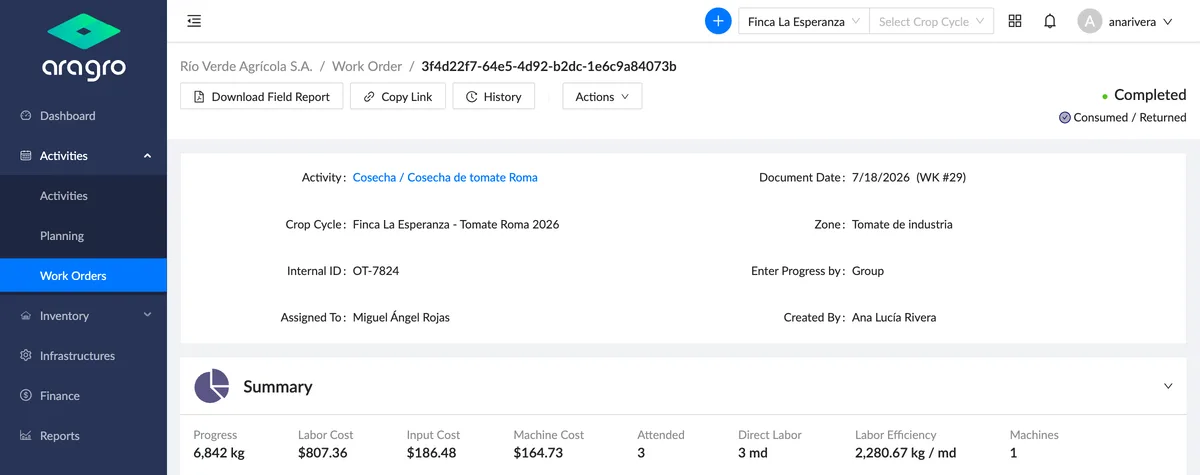Click Río Verde Agrícola S.A. breadcrumb

246,67
